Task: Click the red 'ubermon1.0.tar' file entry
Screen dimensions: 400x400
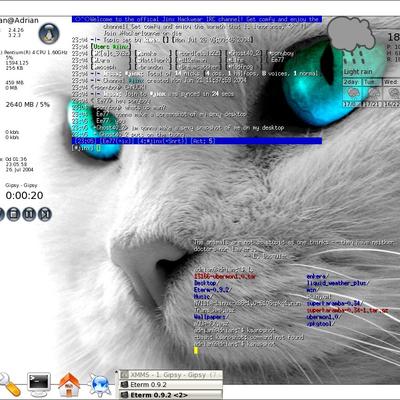Action: 225,276
